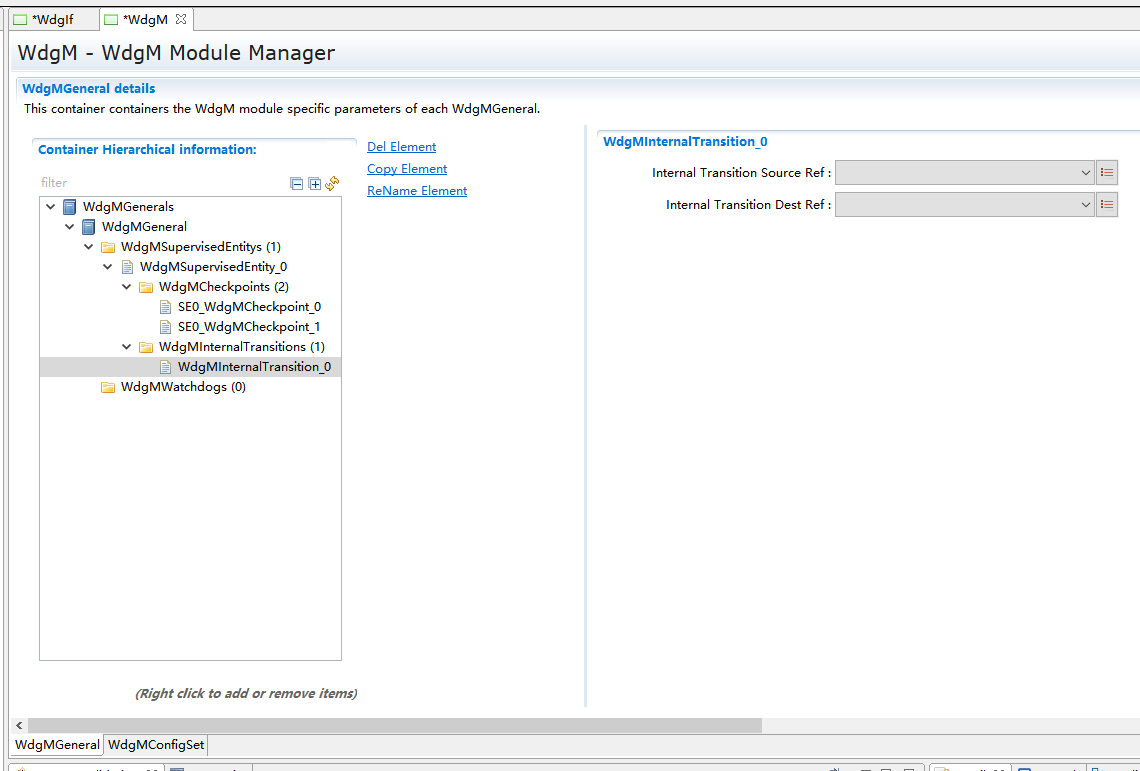Click the WdgMGeneral container icon
The height and width of the screenshot is (771, 1140).
point(89,226)
